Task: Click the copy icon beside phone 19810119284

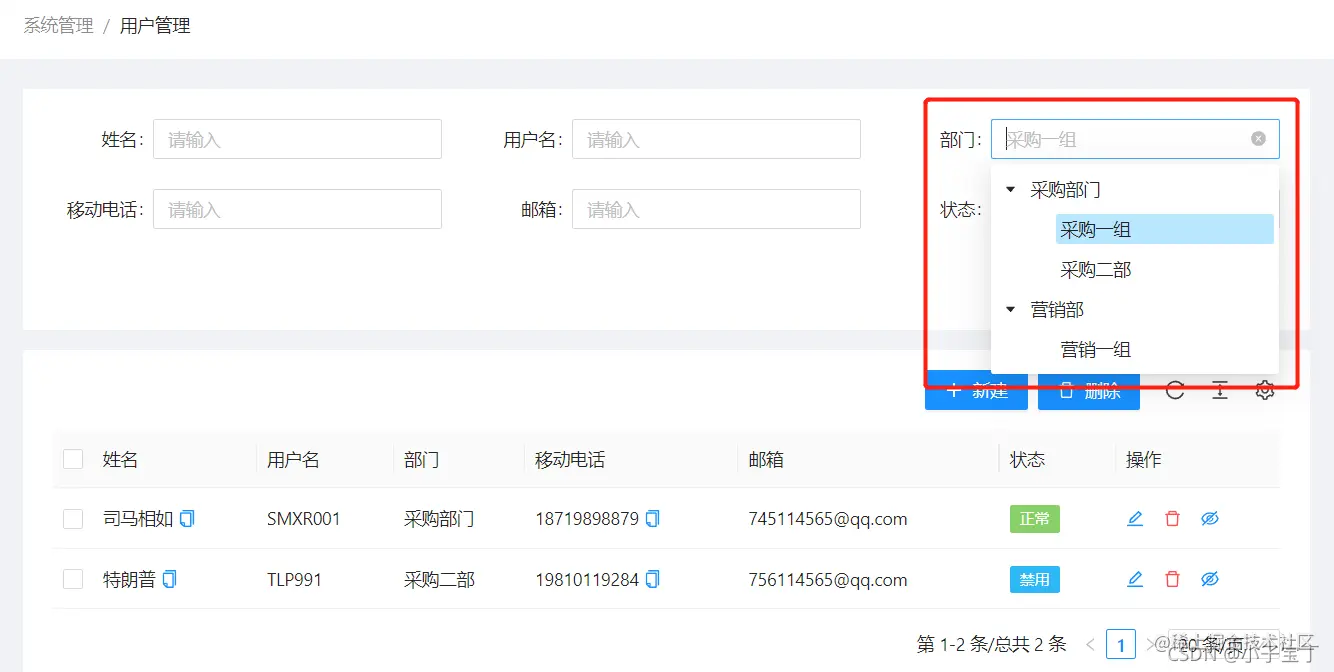Action: tap(651, 578)
